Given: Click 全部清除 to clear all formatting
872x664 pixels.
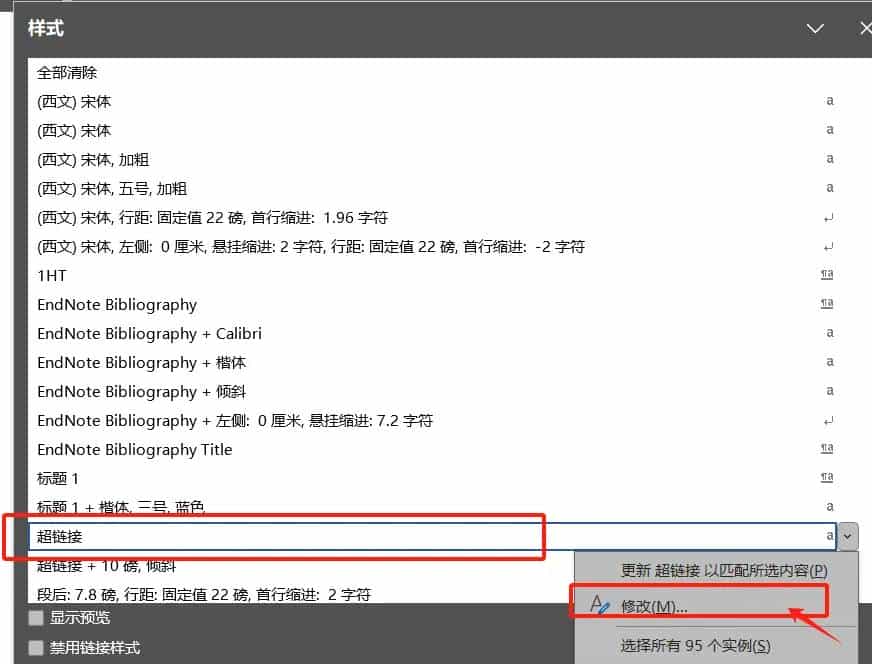Looking at the screenshot, I should [60, 72].
